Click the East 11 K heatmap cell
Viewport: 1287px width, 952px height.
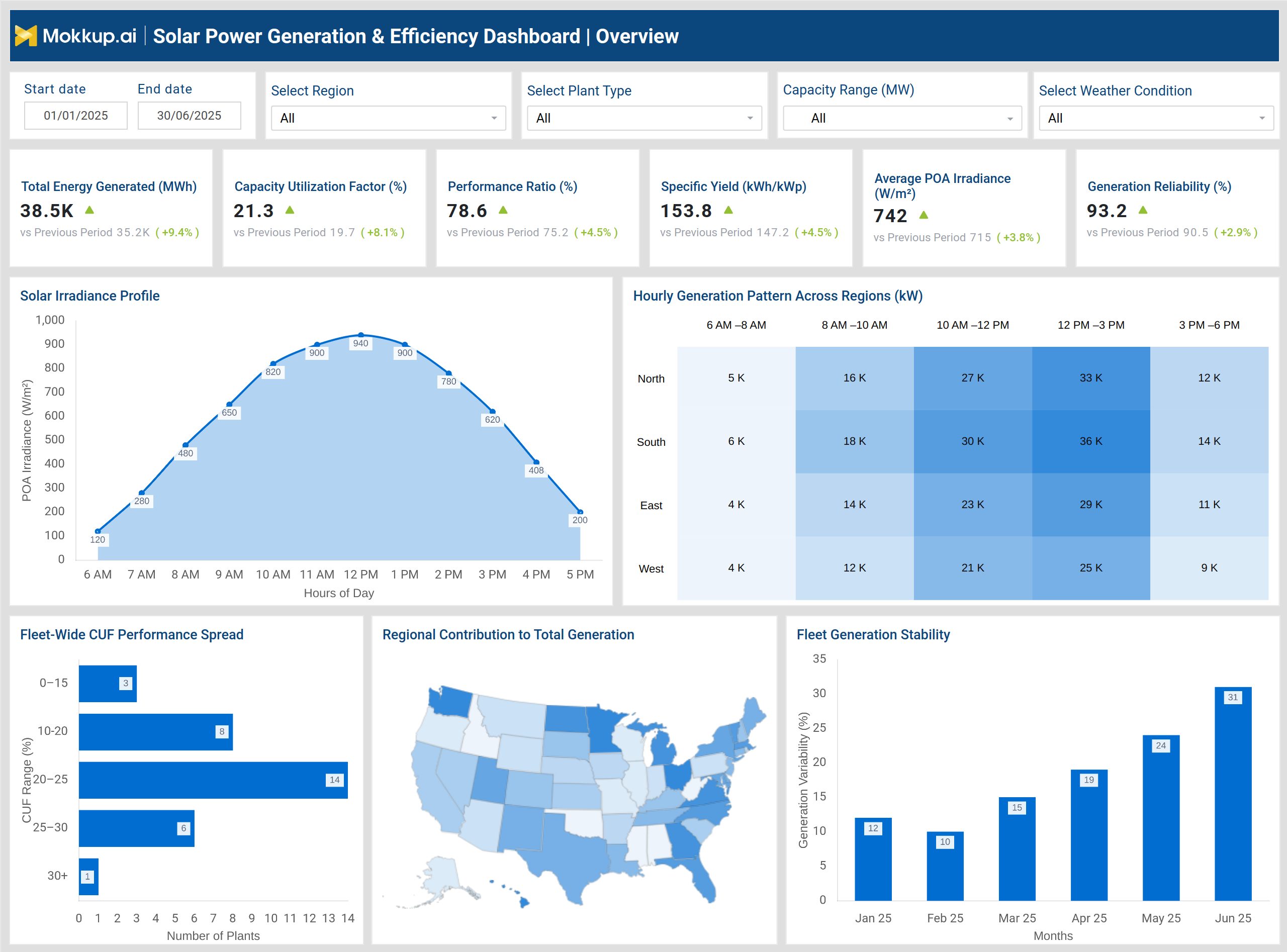(x=1209, y=505)
